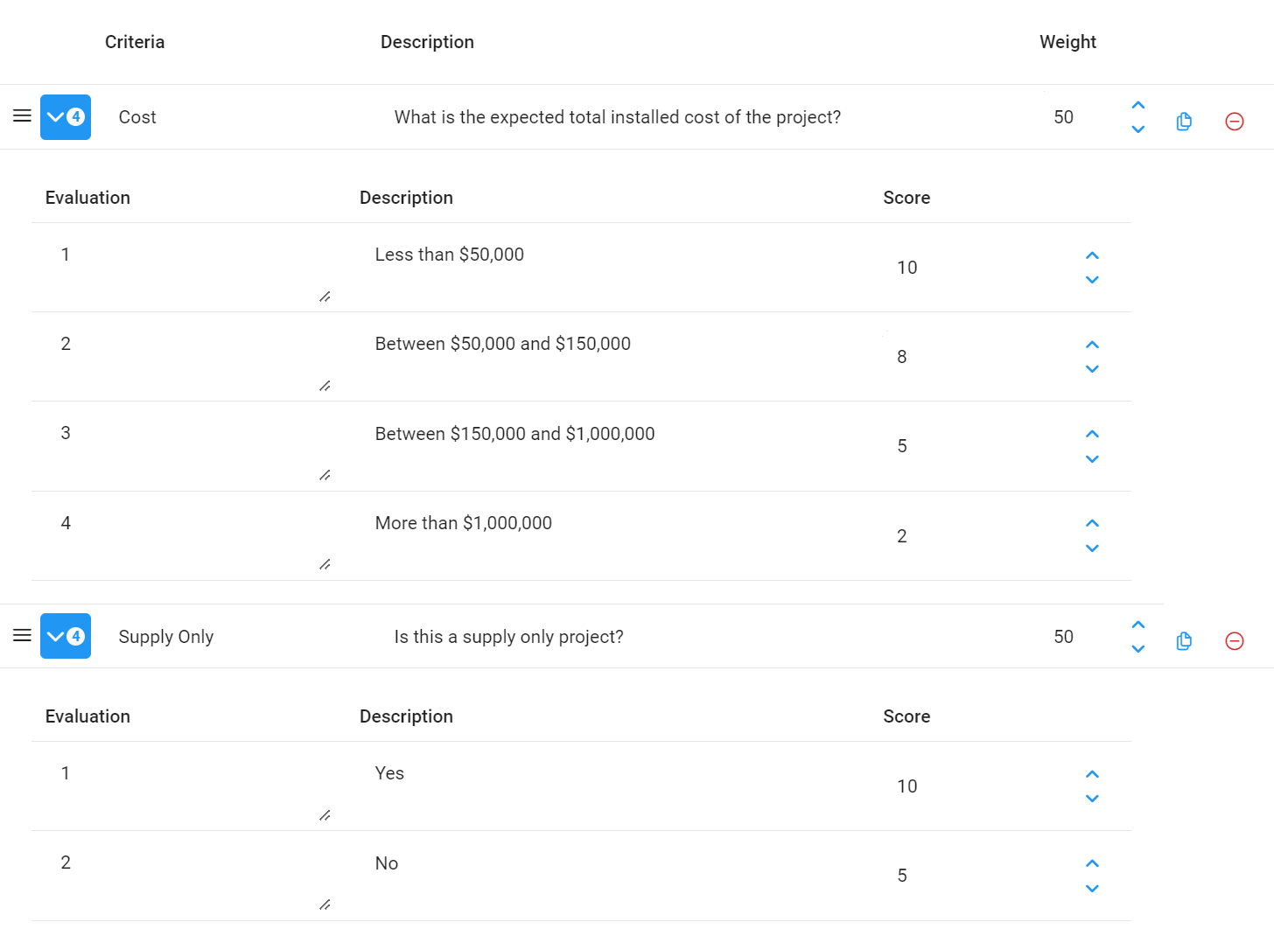Decrease the Supply Only weight value
Viewport: 1288px width, 929px height.
click(x=1138, y=649)
